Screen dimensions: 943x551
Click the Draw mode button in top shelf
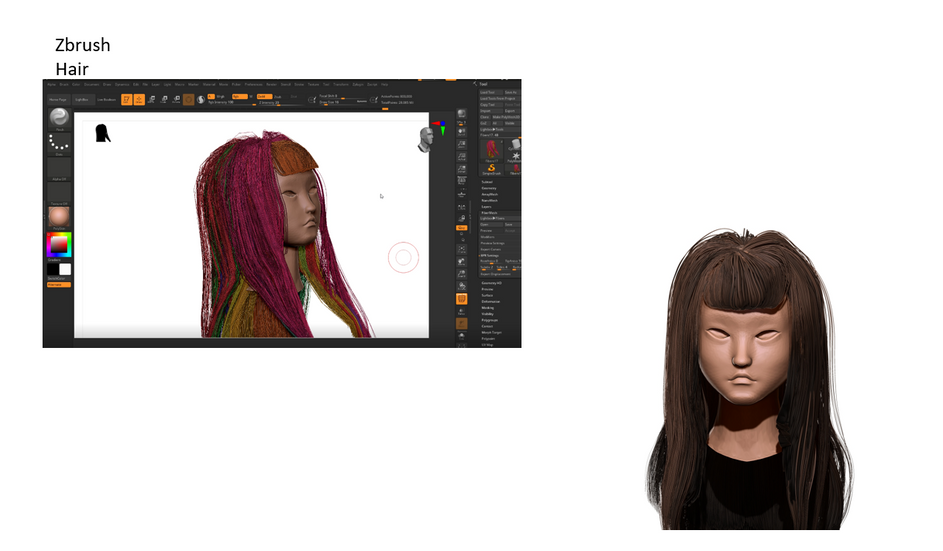(x=139, y=100)
